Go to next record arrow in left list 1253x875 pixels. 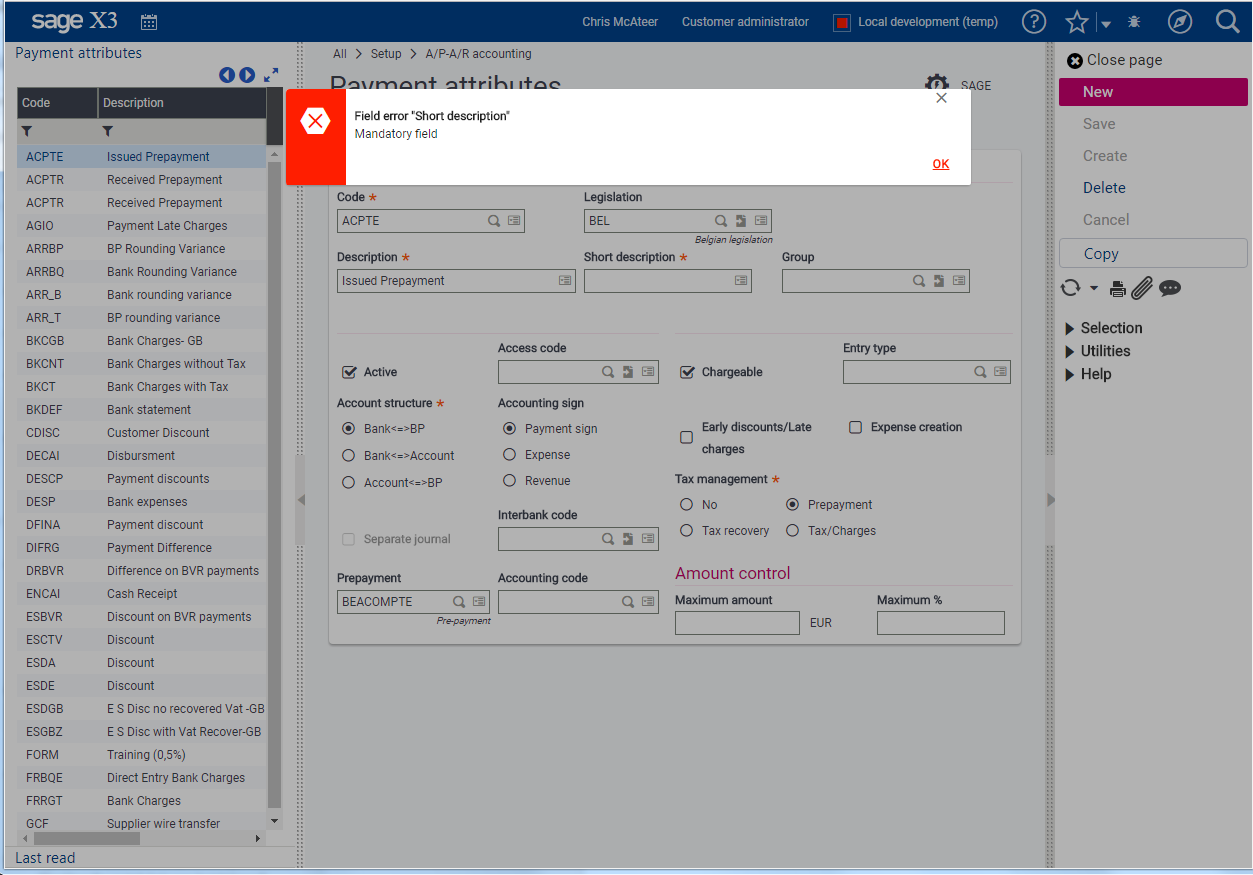pyautogui.click(x=247, y=75)
